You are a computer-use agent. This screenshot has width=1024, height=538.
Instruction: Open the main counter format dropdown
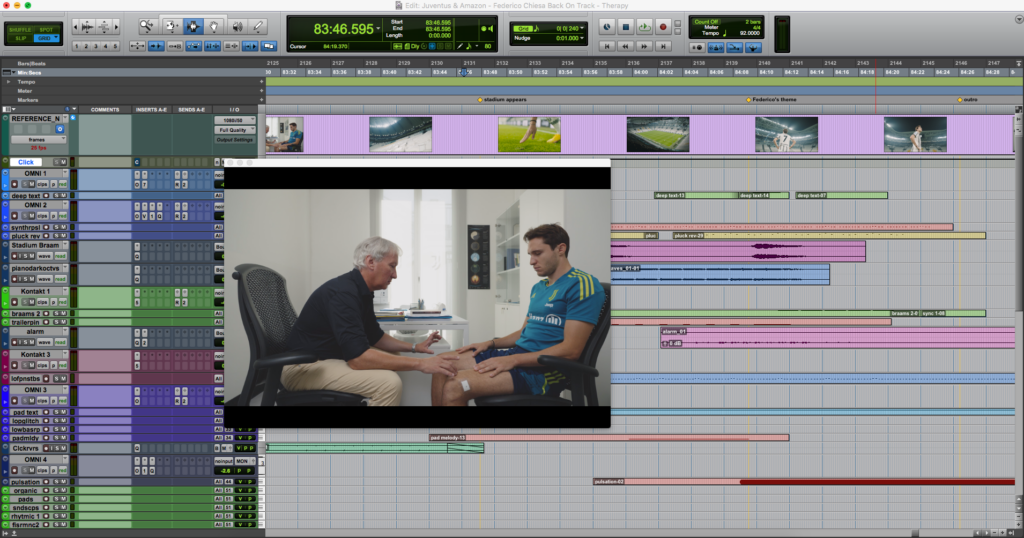tap(378, 29)
